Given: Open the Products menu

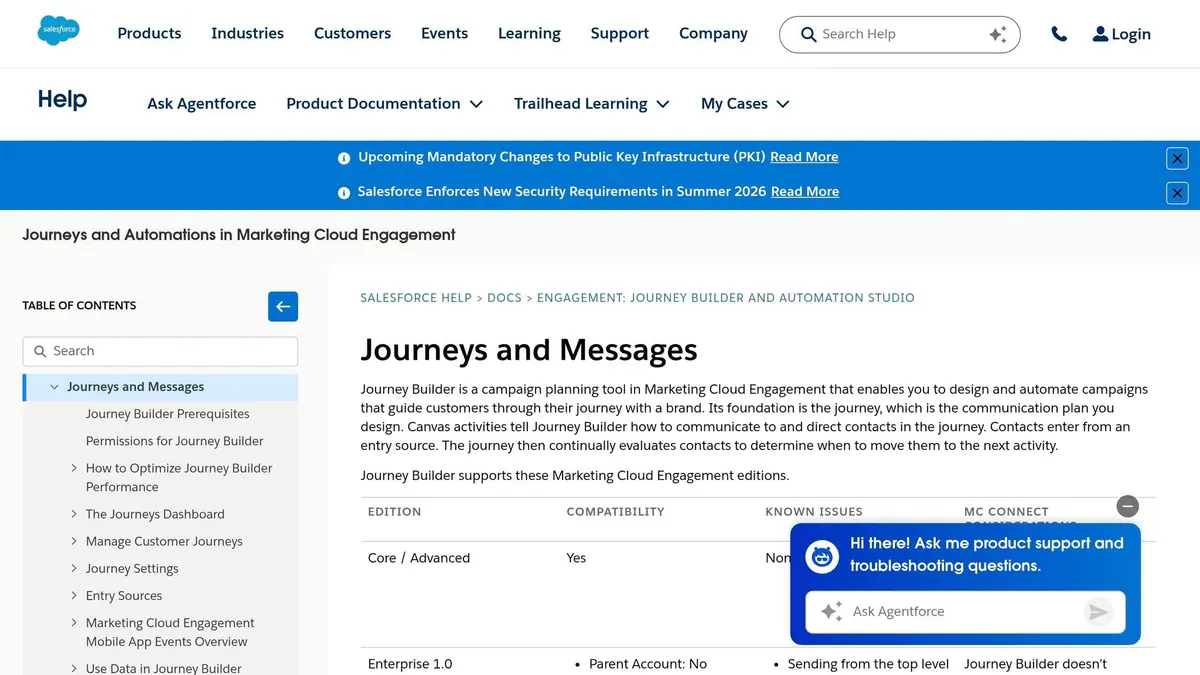Looking at the screenshot, I should [x=149, y=33].
